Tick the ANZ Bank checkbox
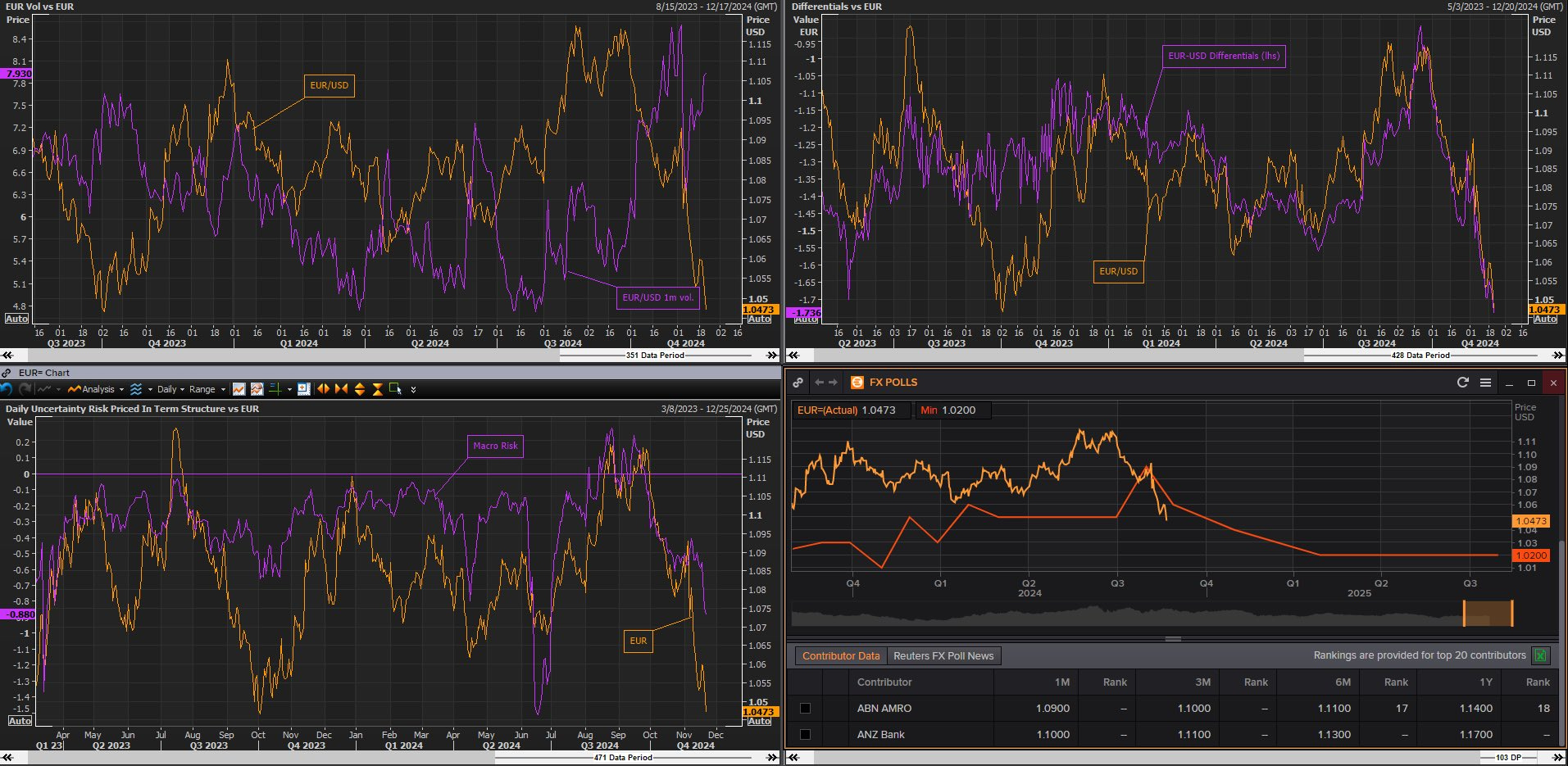Screen dimensions: 1568x766 [x=805, y=734]
